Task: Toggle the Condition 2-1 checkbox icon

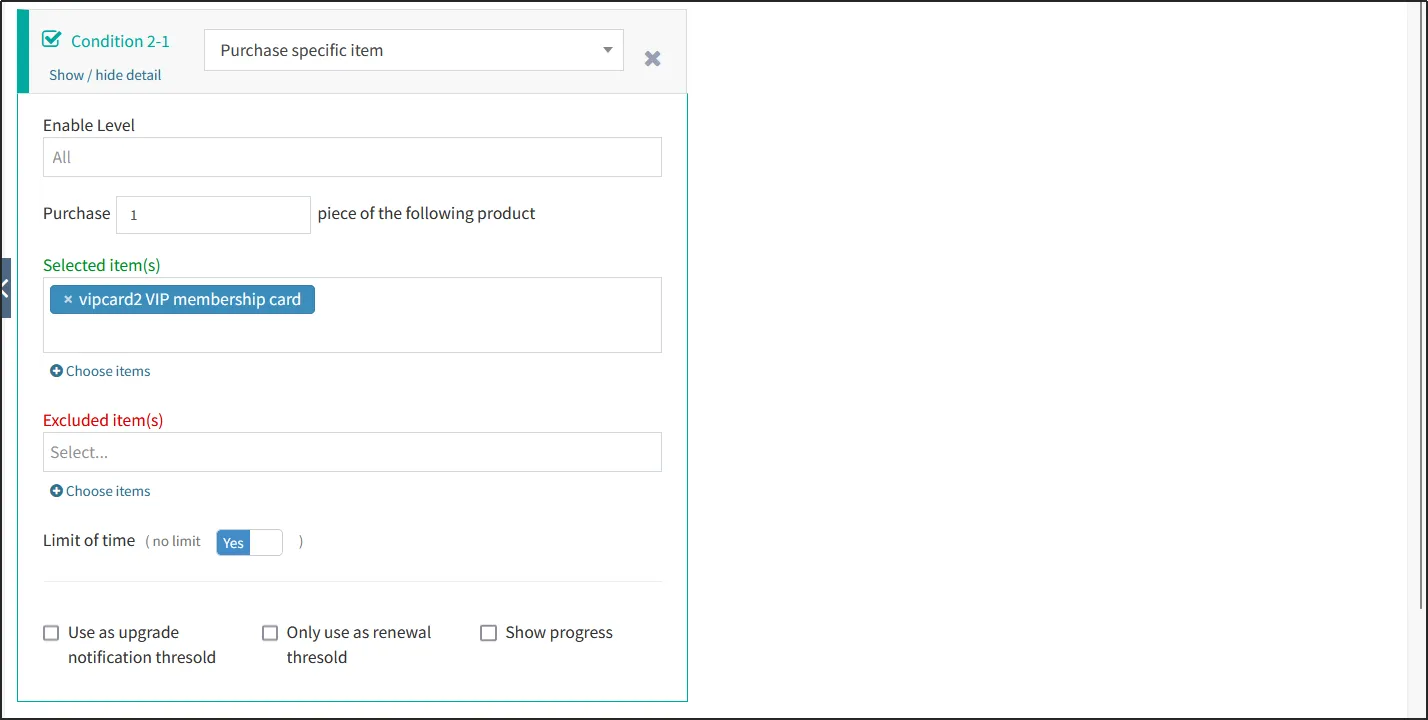Action: 52,40
